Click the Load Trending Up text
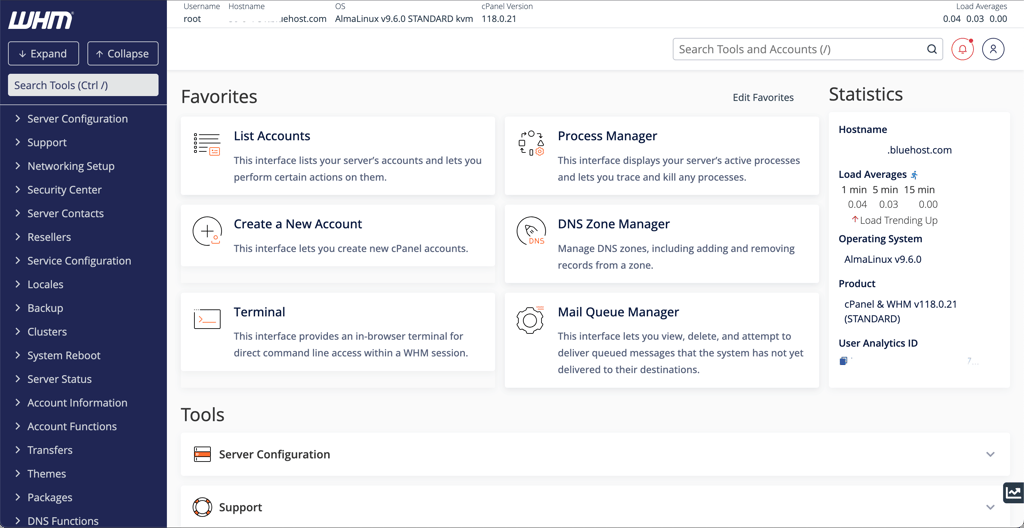 (899, 220)
